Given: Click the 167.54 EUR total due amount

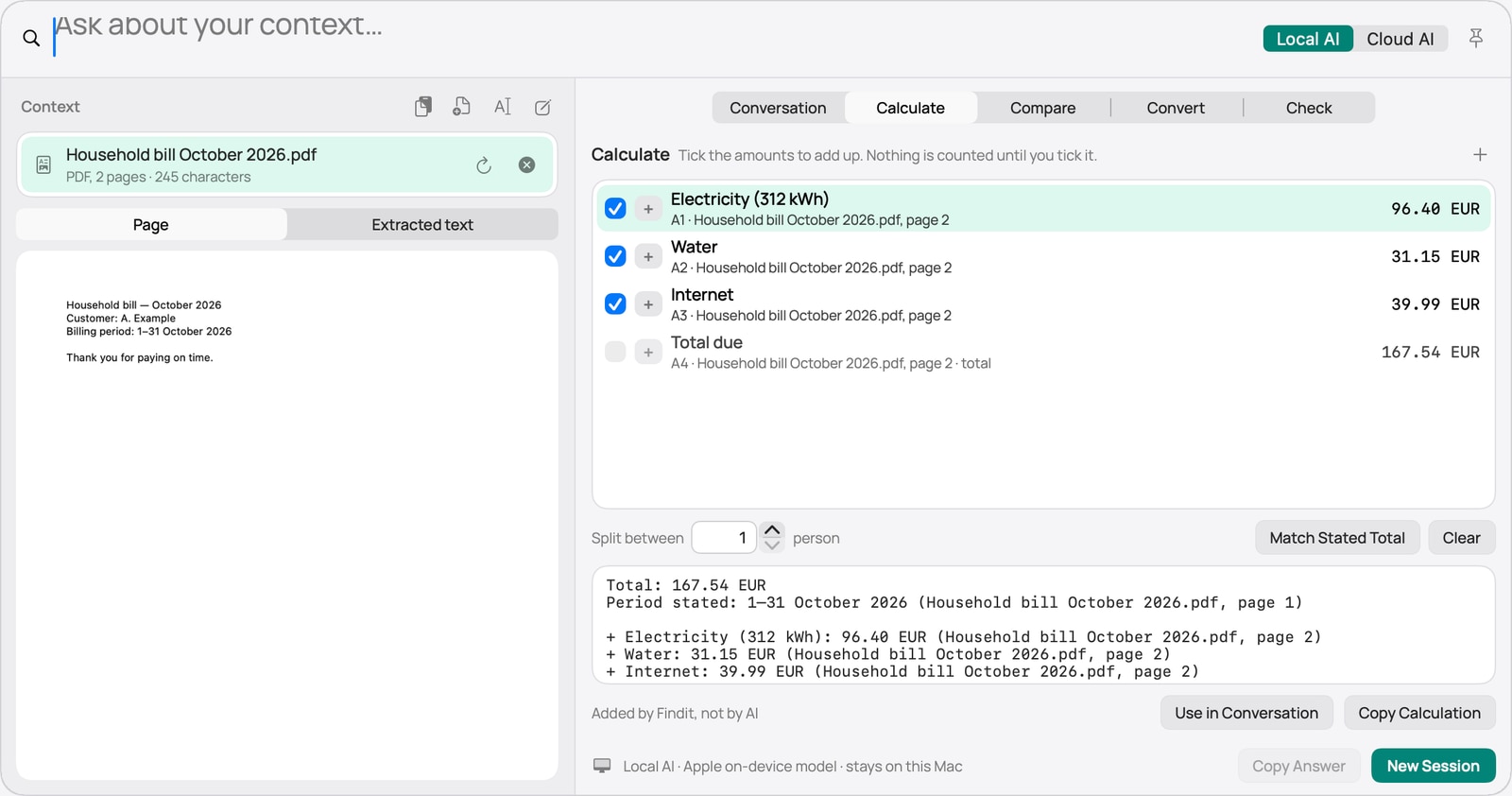Looking at the screenshot, I should point(1431,352).
